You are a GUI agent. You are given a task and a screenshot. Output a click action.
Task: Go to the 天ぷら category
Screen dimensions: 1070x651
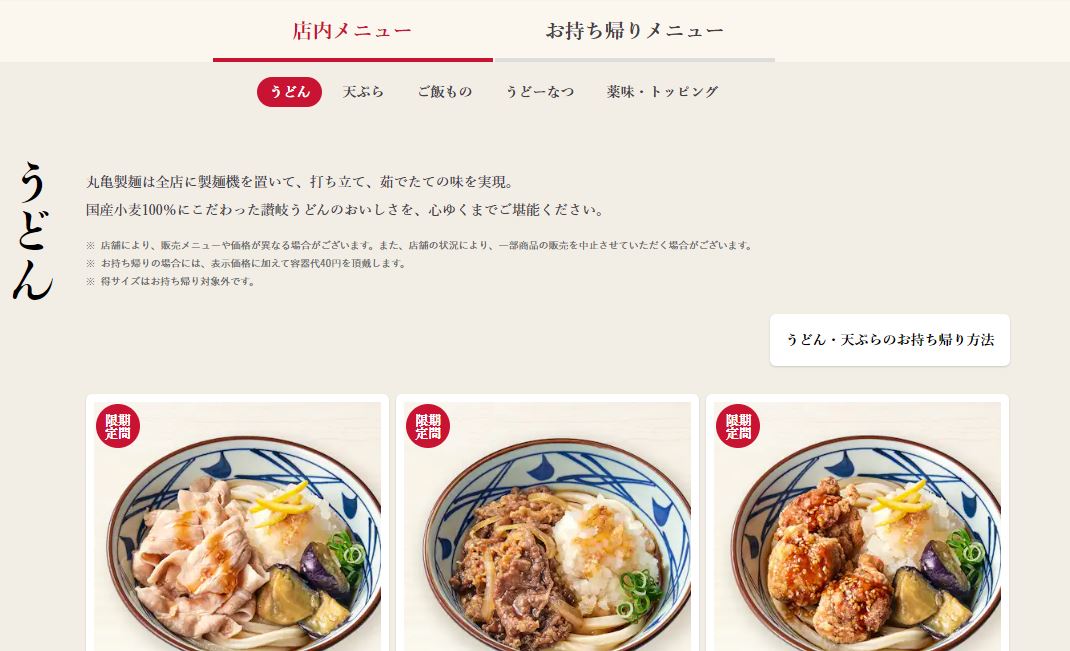pos(363,91)
